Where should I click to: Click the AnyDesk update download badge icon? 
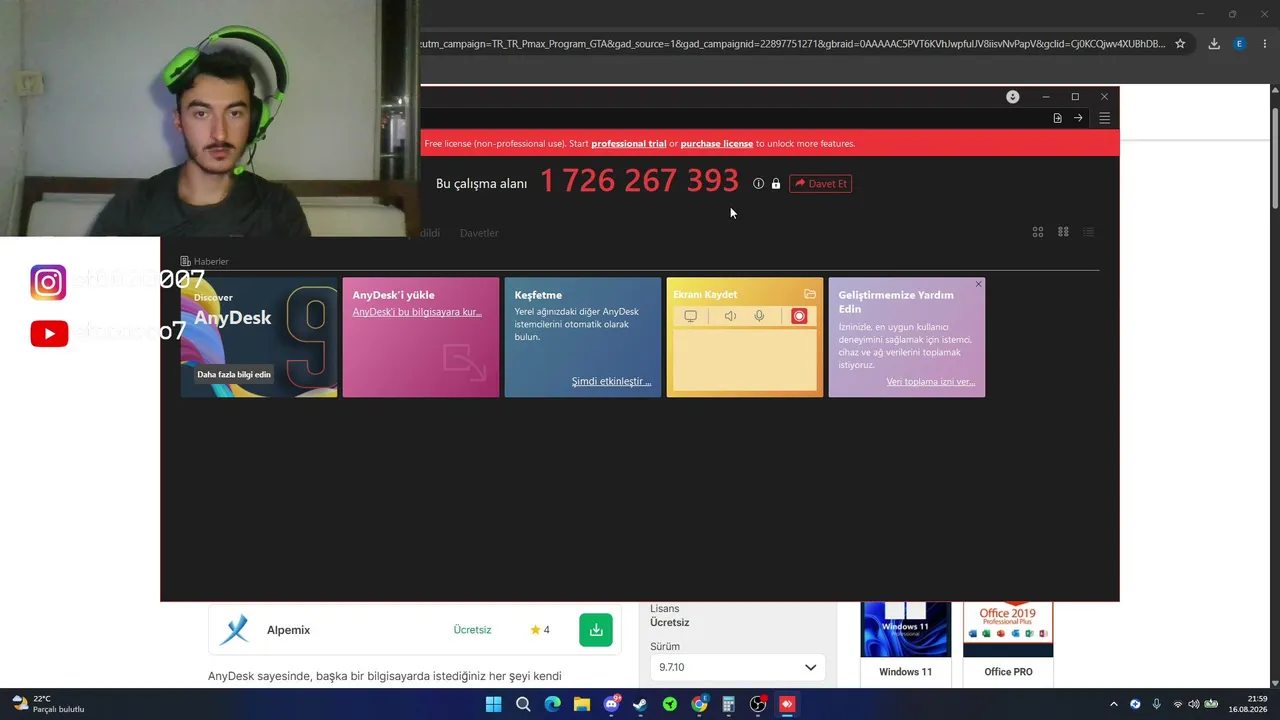(x=1013, y=97)
